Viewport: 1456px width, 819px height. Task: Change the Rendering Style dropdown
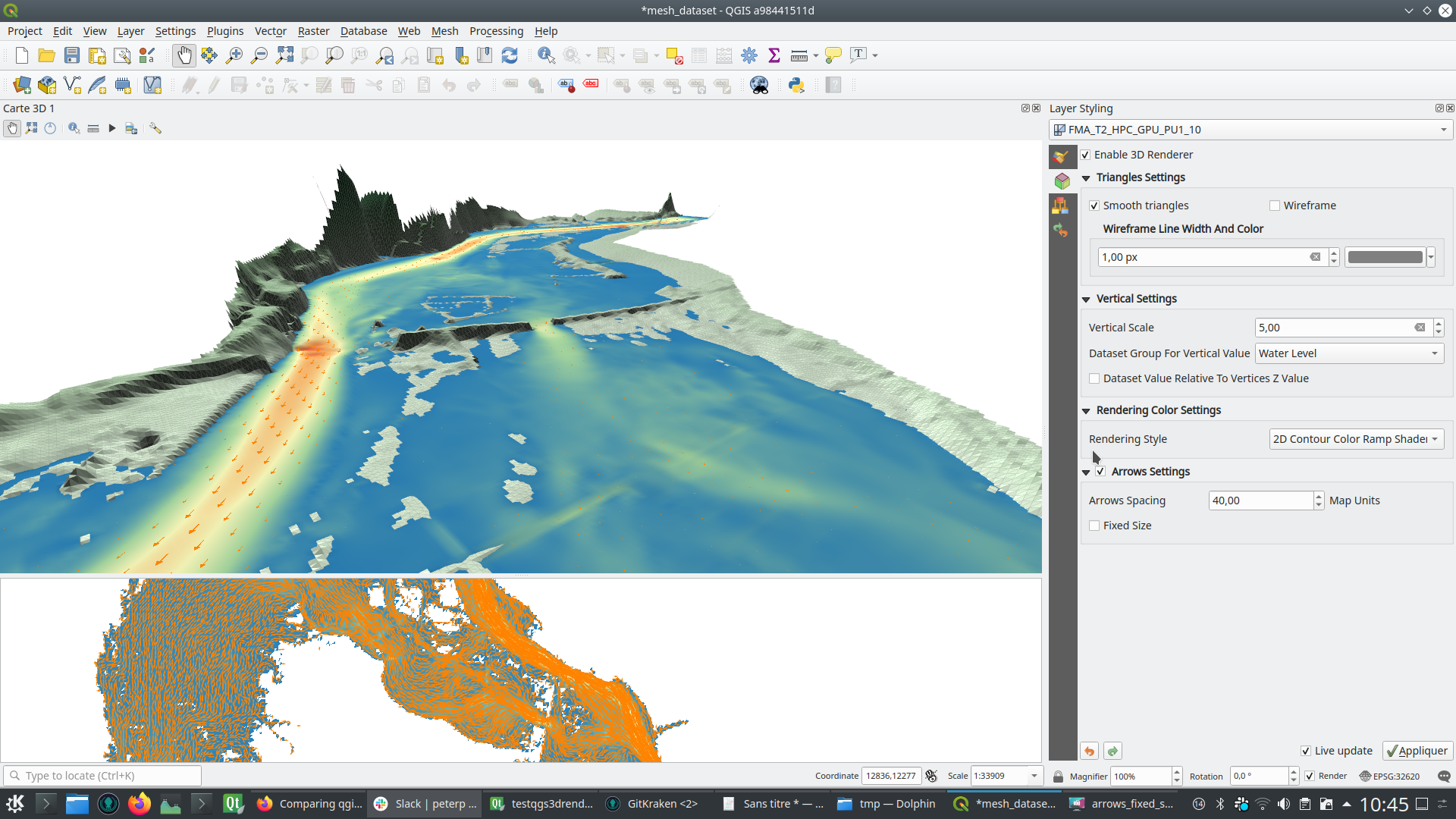coord(1356,439)
